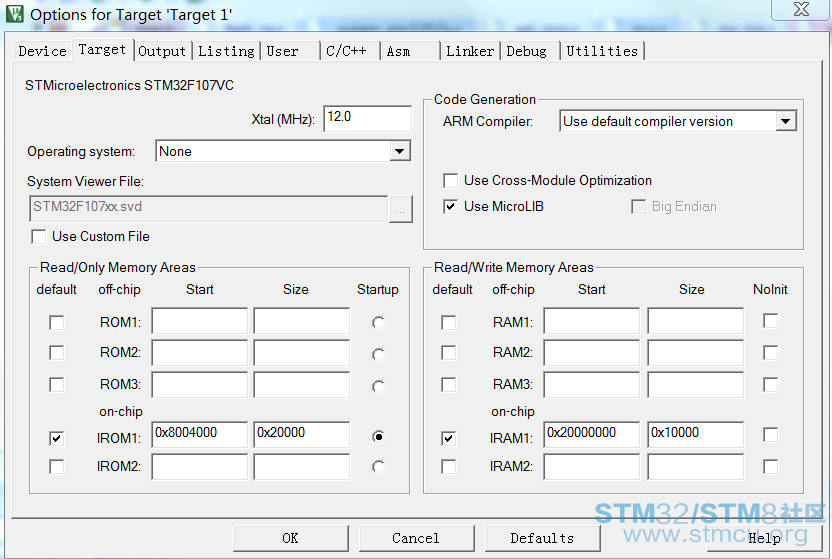Image resolution: width=832 pixels, height=559 pixels.
Task: Enable NoInit for RAM1
Action: [770, 321]
